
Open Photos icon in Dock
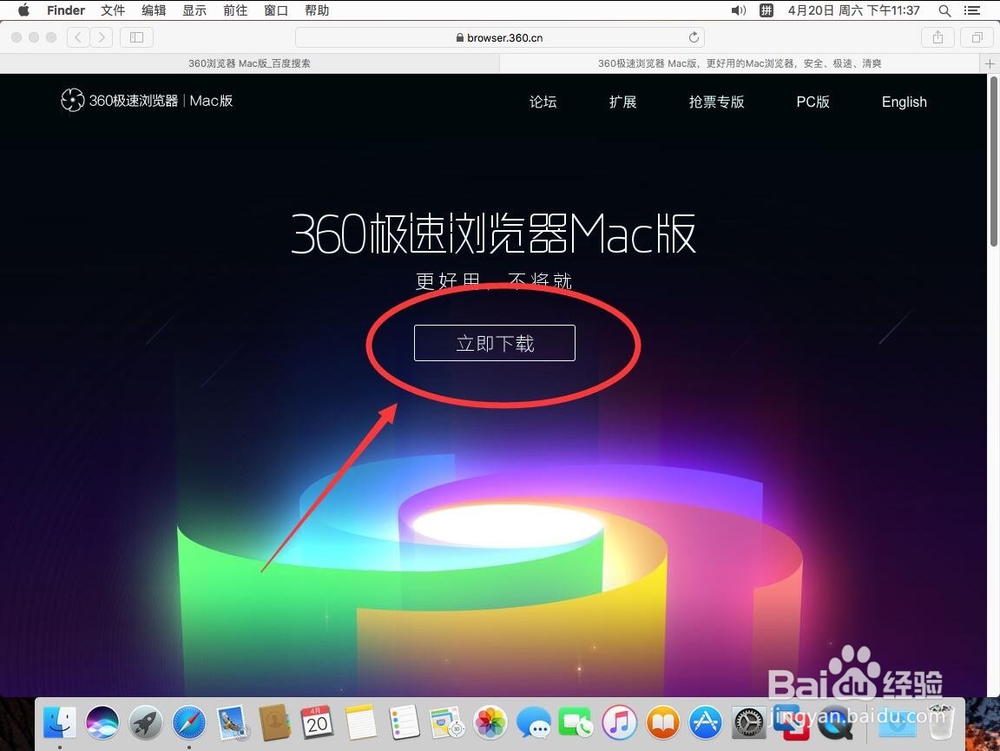(490, 723)
